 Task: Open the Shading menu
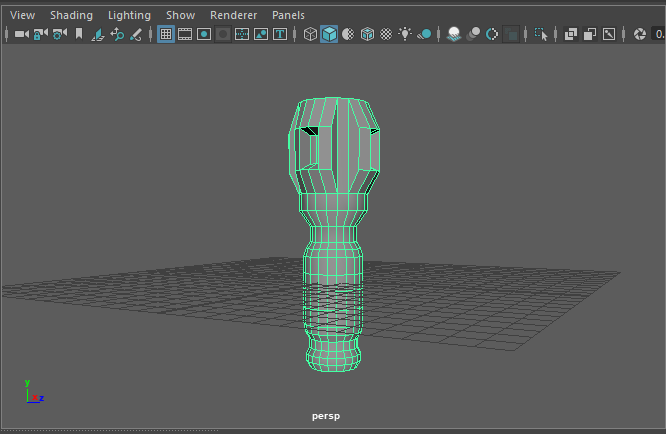[71, 15]
